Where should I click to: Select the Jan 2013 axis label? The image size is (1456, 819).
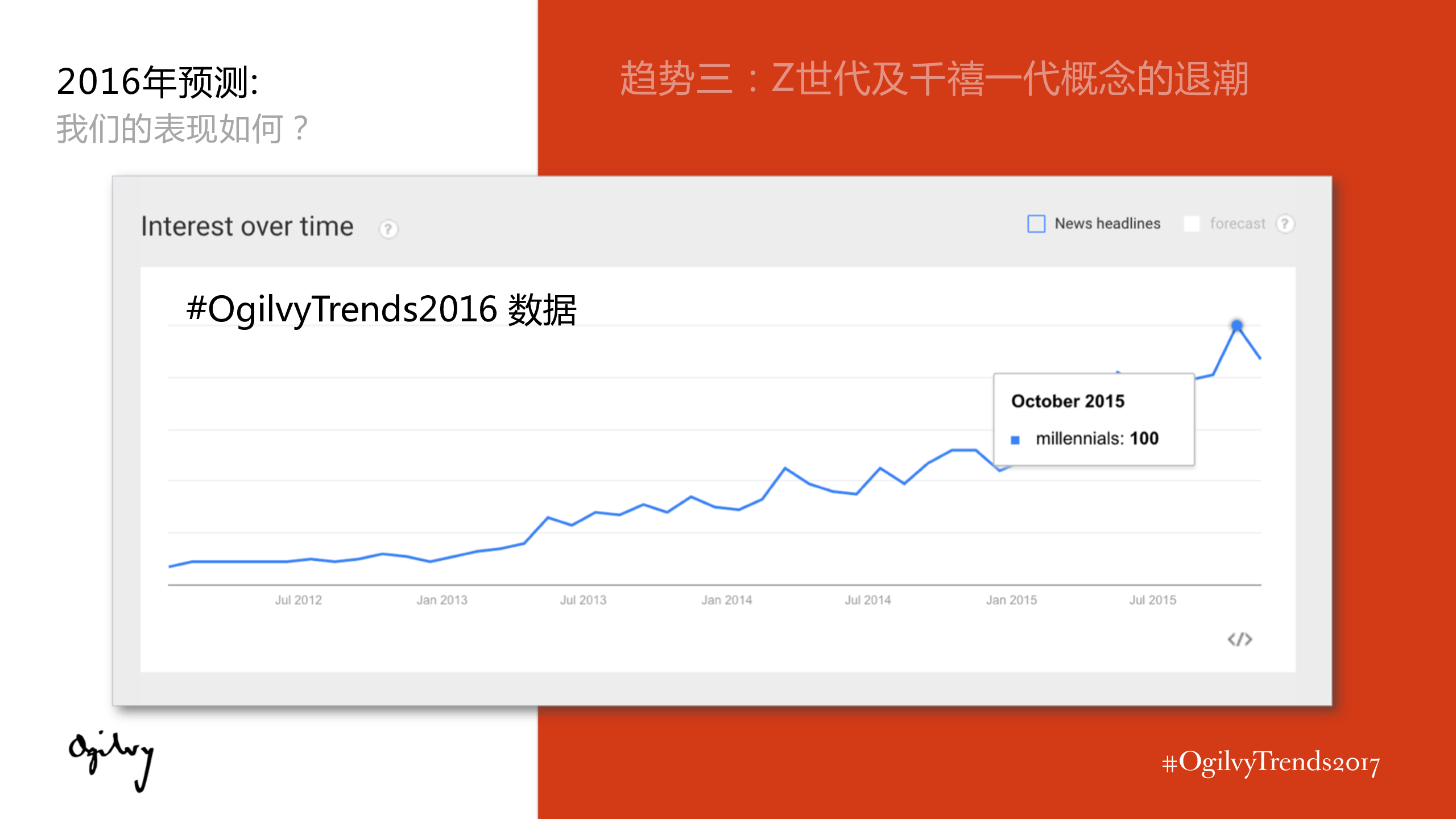point(442,600)
